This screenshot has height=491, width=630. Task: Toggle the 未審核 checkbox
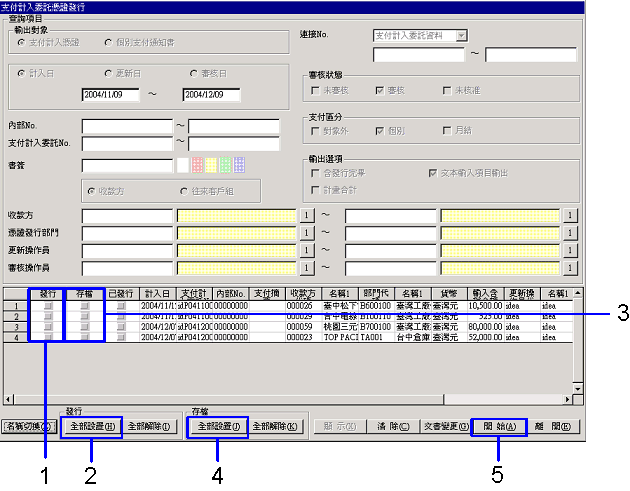(x=316, y=90)
